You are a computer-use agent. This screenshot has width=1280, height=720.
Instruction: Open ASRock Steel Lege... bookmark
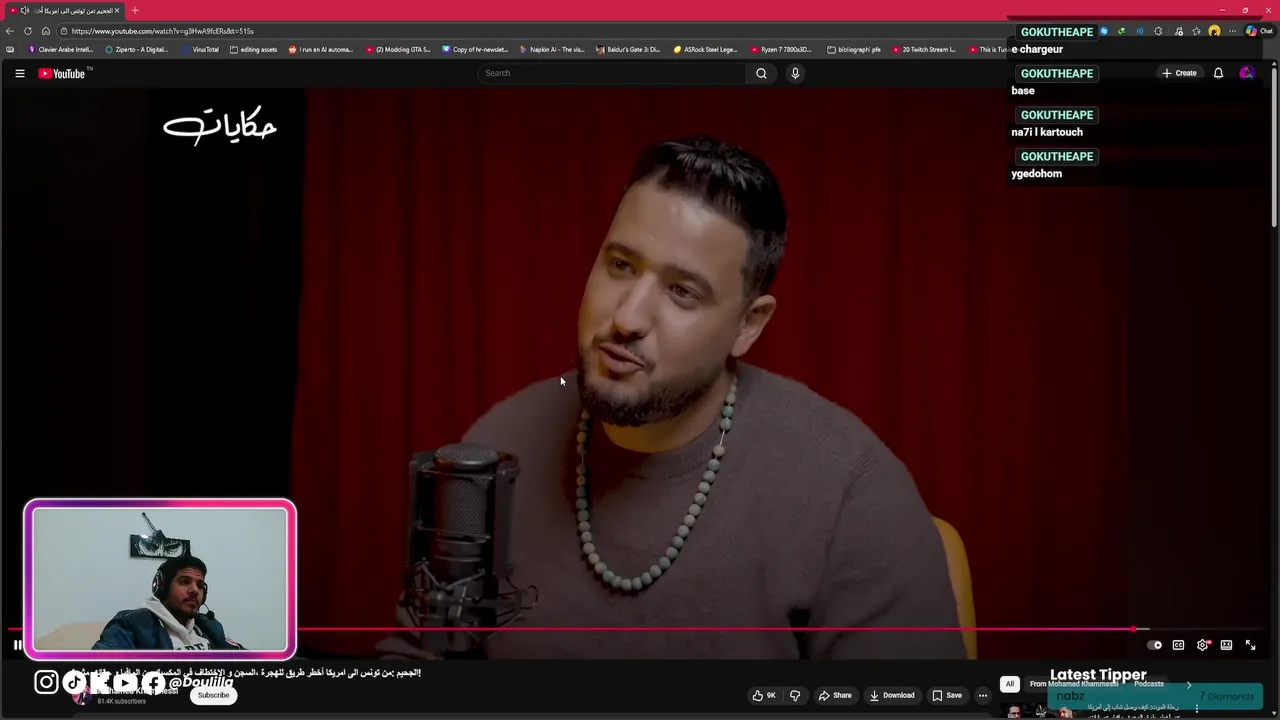[706, 49]
